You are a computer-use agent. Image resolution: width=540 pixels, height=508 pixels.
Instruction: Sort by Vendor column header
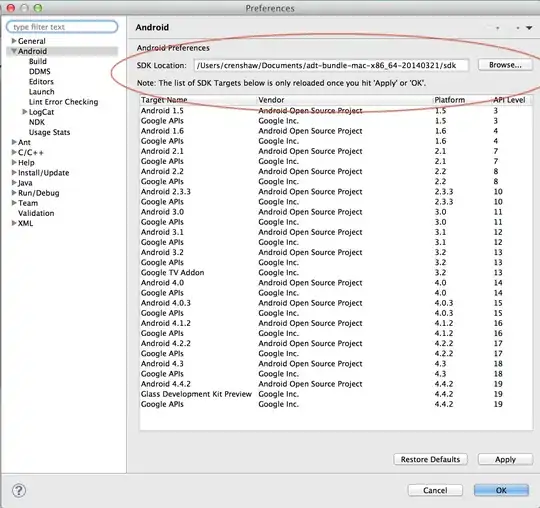click(x=345, y=100)
